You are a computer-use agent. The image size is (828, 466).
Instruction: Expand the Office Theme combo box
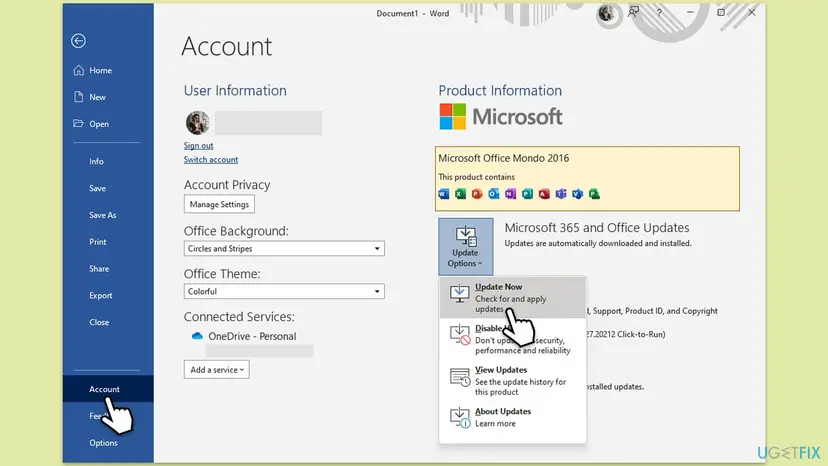click(284, 291)
